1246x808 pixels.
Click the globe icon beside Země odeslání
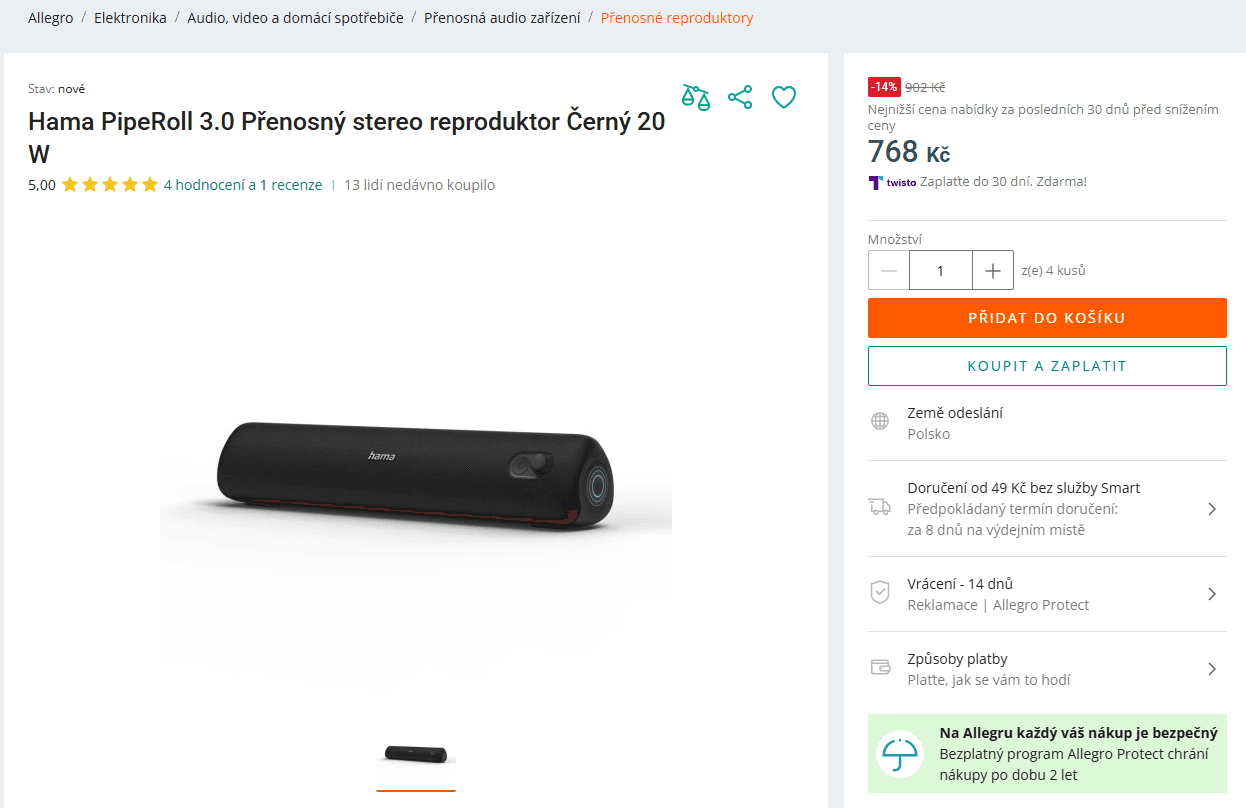coord(880,421)
